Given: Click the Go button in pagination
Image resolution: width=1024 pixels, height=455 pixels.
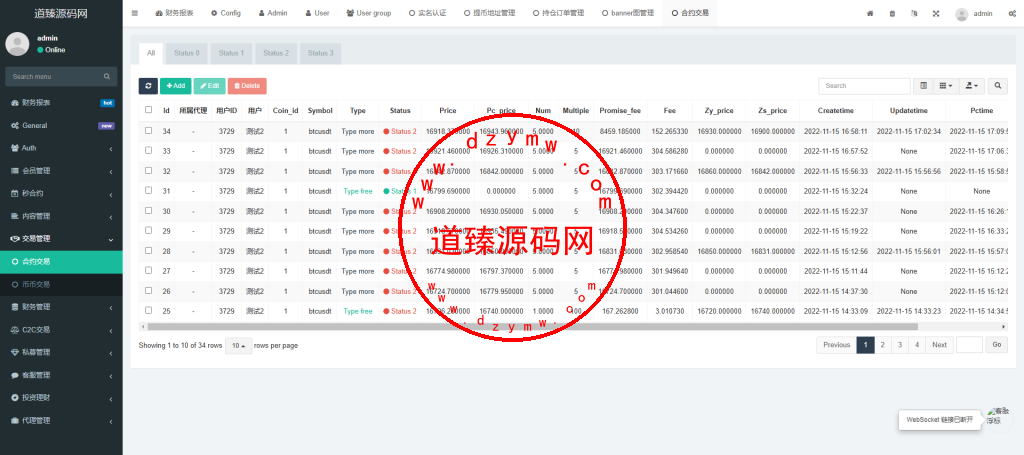Looking at the screenshot, I should pyautogui.click(x=997, y=345).
